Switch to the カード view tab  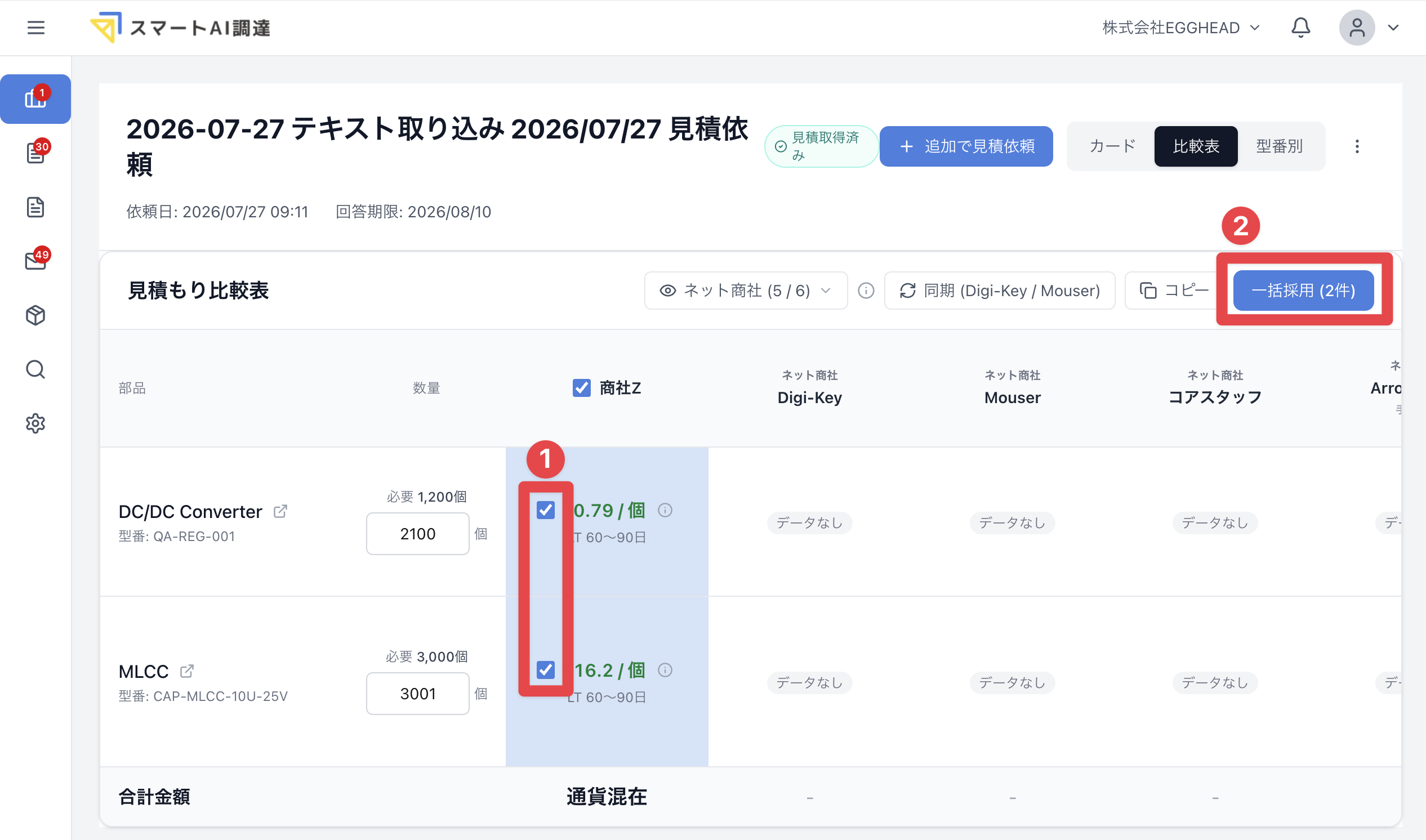coord(1112,146)
